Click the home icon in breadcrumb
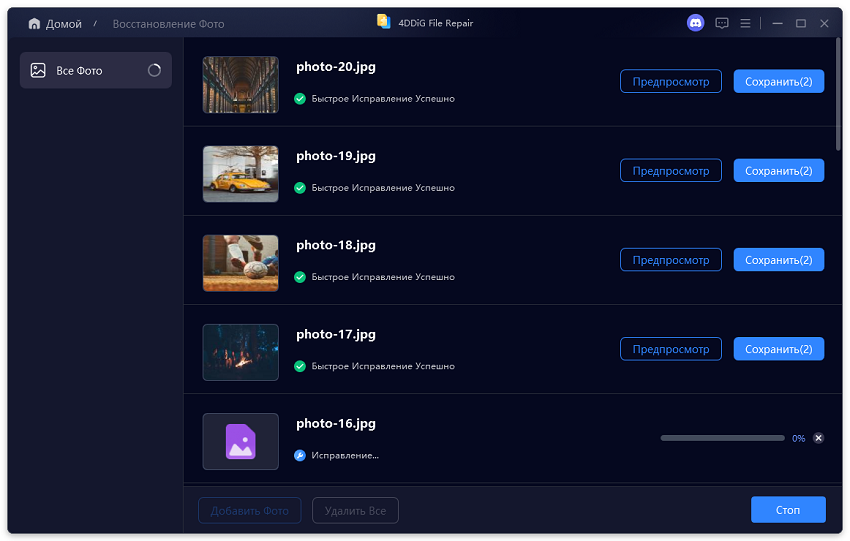850x541 pixels. (34, 23)
